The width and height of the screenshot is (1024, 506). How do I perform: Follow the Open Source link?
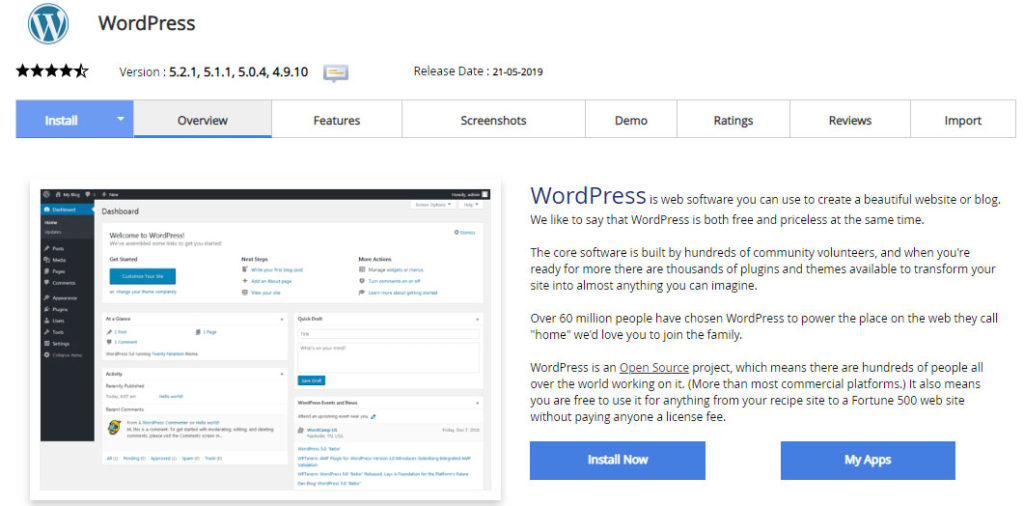tap(654, 367)
